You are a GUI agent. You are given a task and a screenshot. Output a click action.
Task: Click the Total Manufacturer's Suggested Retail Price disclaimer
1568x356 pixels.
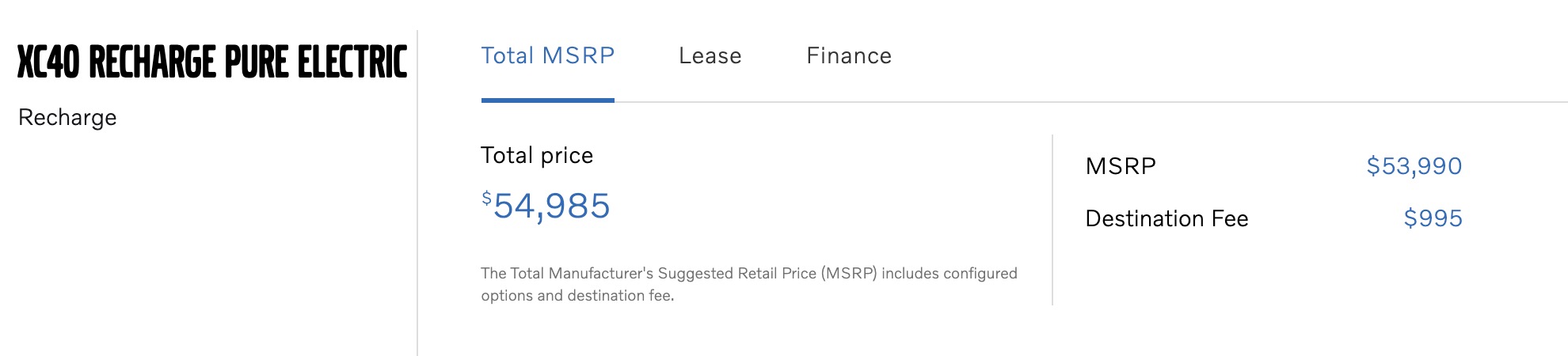748,274
